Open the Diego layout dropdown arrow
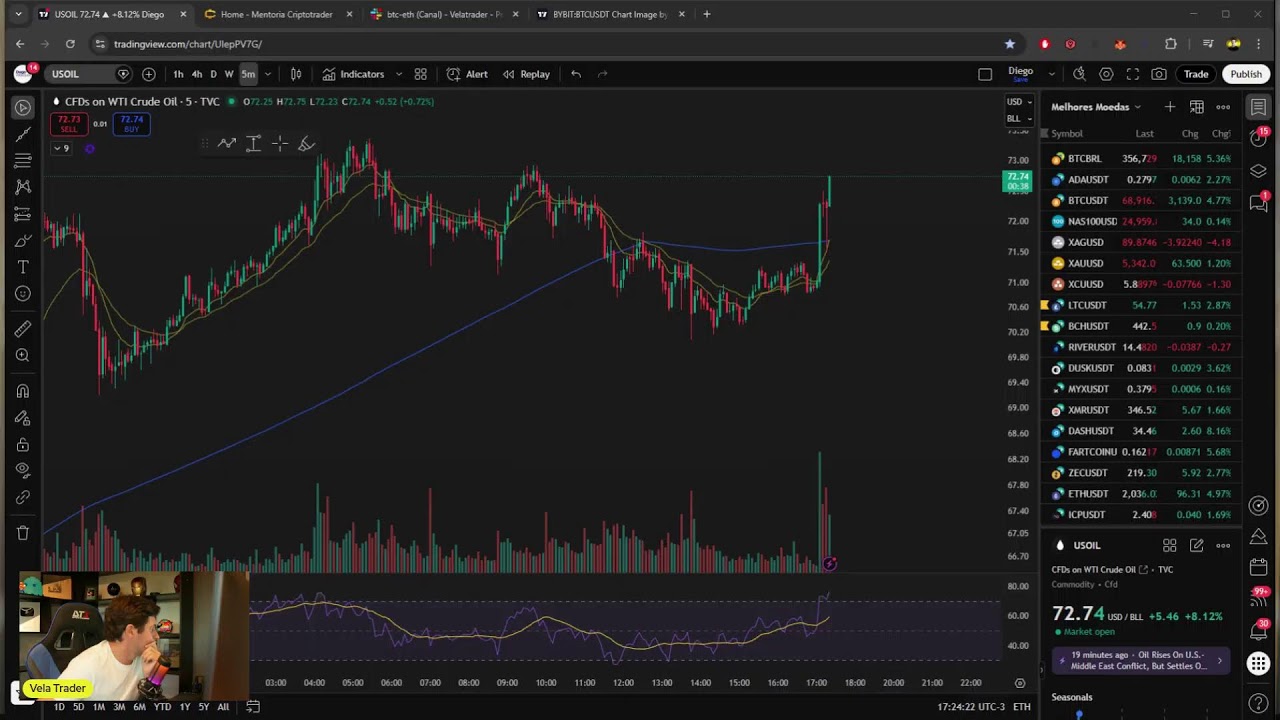The width and height of the screenshot is (1280, 720). pos(1051,74)
